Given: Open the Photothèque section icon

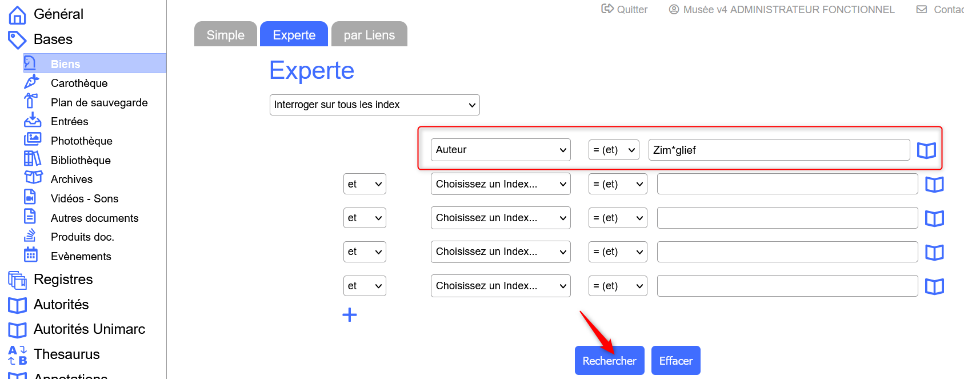Looking at the screenshot, I should click(x=32, y=140).
